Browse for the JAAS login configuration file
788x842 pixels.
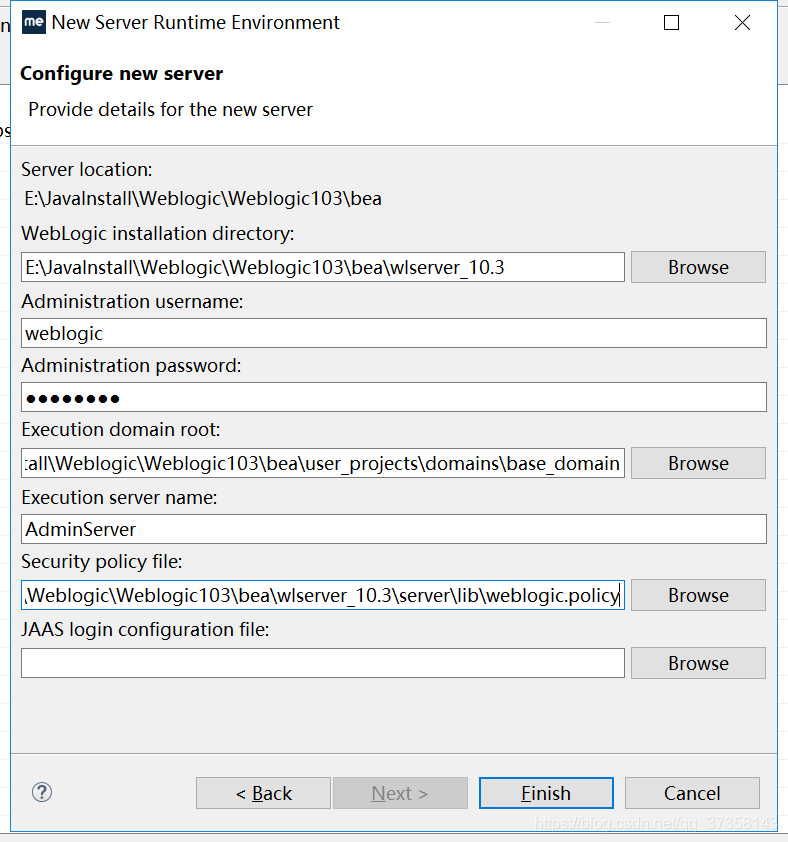point(697,663)
